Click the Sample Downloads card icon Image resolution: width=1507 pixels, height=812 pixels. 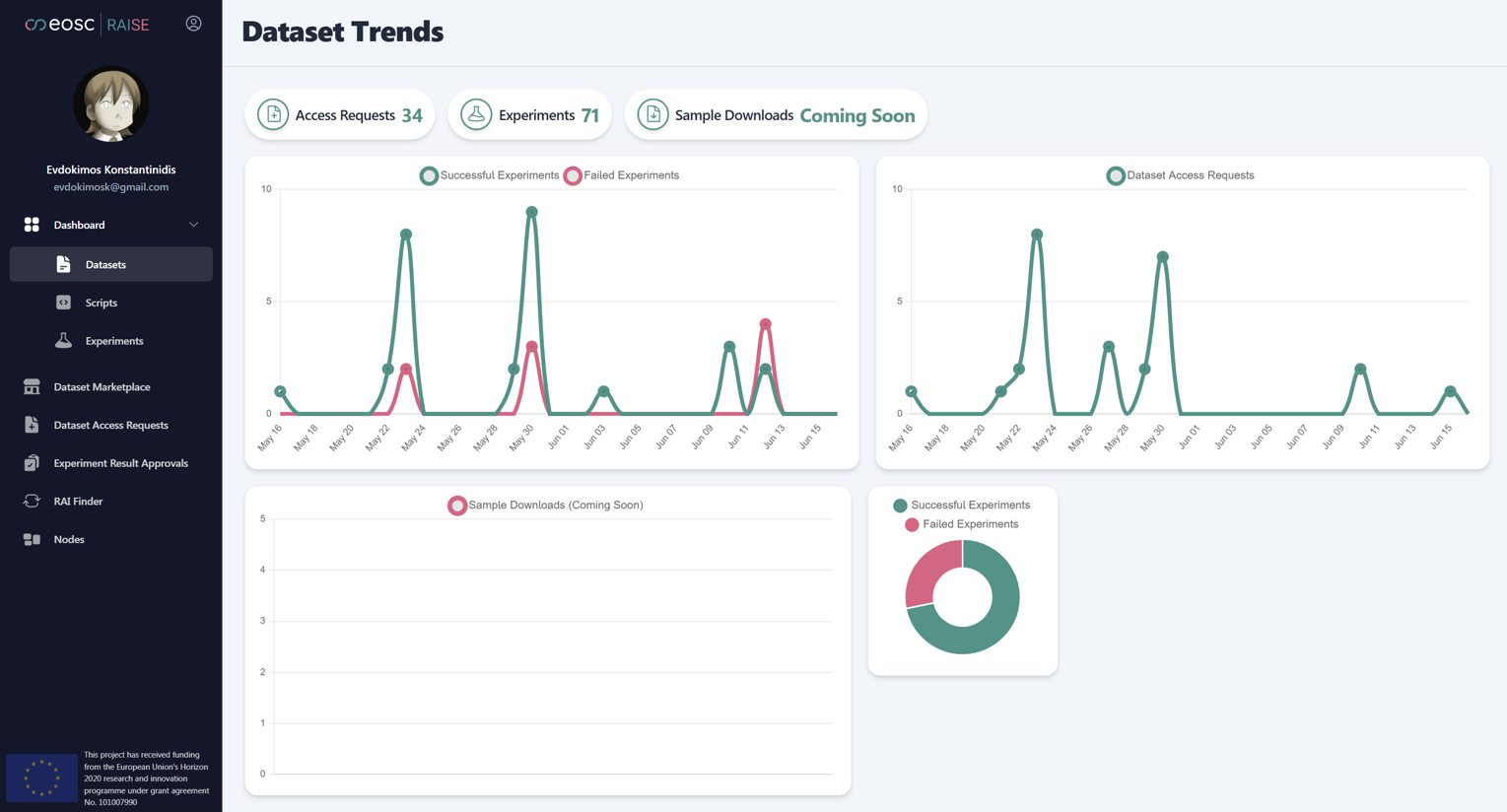click(x=651, y=114)
